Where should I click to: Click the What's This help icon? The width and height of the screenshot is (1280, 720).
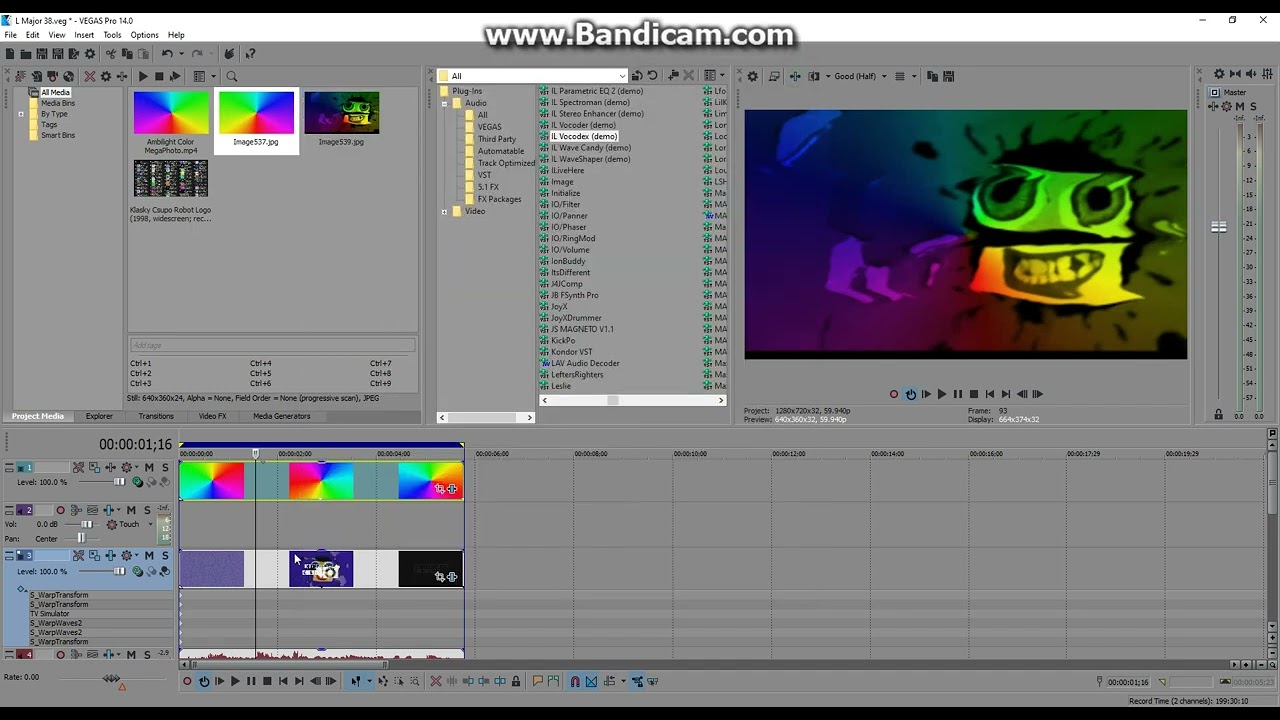(x=250, y=54)
